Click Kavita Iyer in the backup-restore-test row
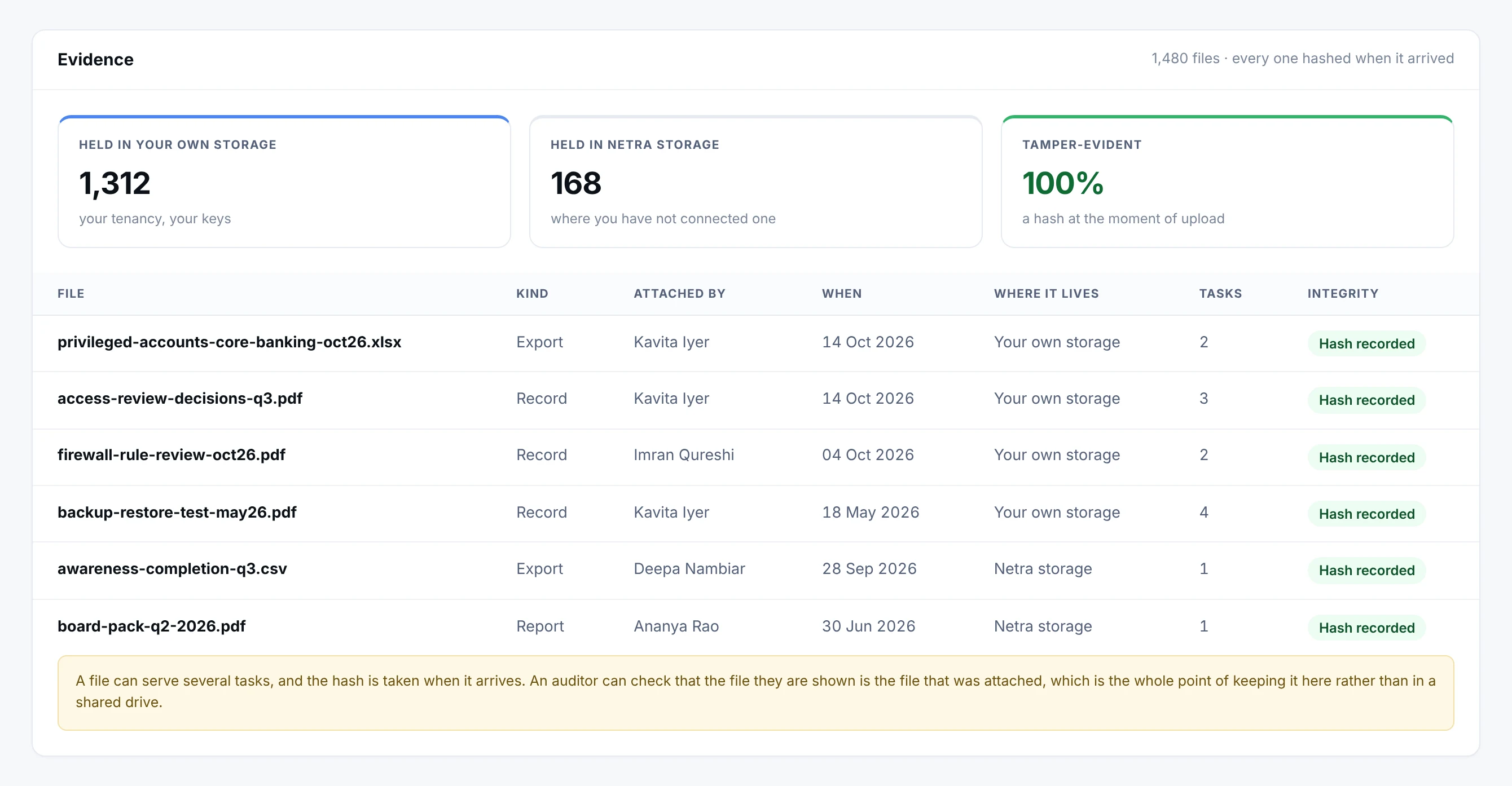 [x=671, y=512]
